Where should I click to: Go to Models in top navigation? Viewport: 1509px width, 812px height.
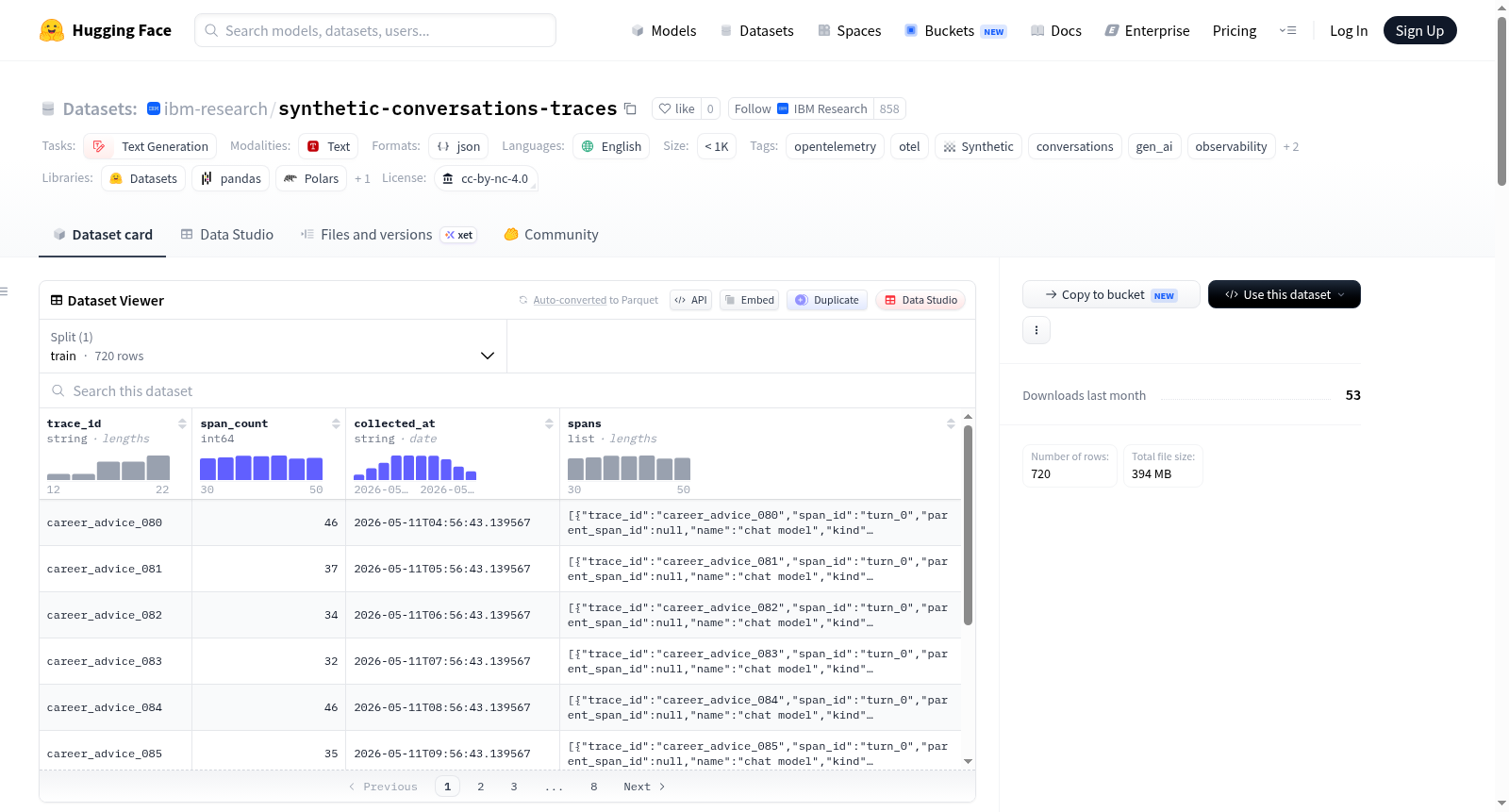click(664, 31)
